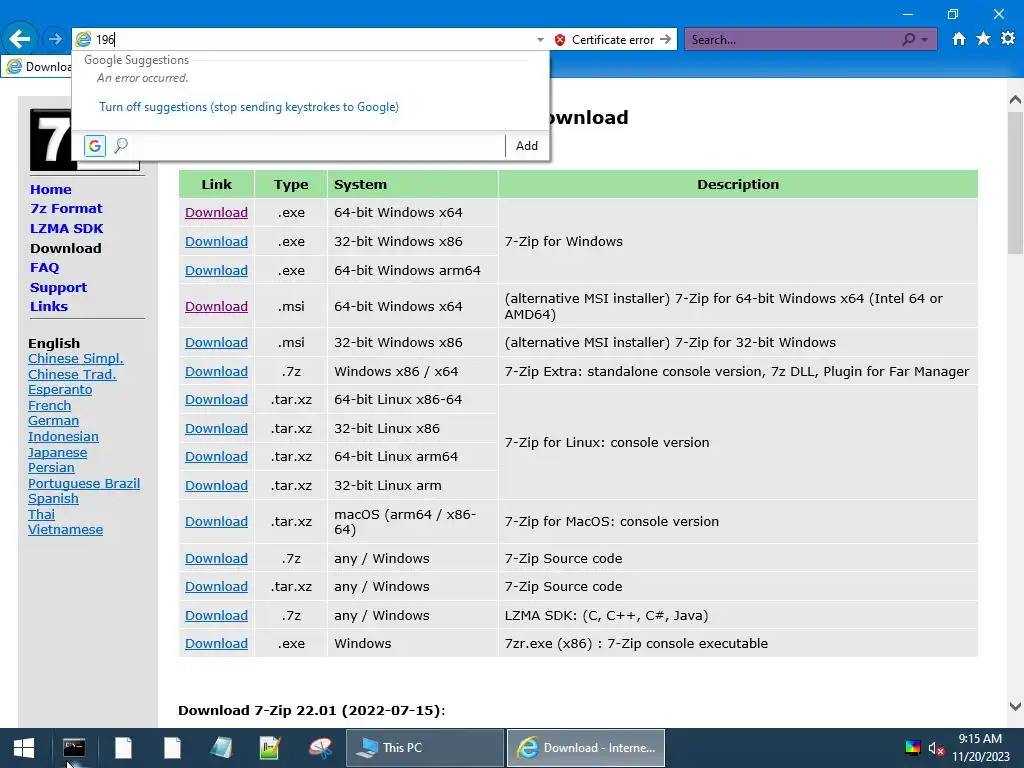Download the .exe for 64-bit Windows arm64
The image size is (1024, 768).
coord(216,270)
